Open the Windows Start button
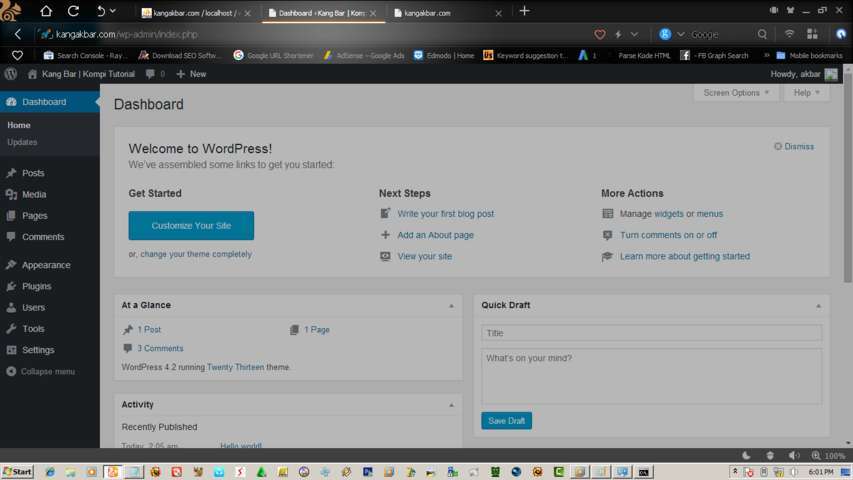 pyautogui.click(x=17, y=472)
